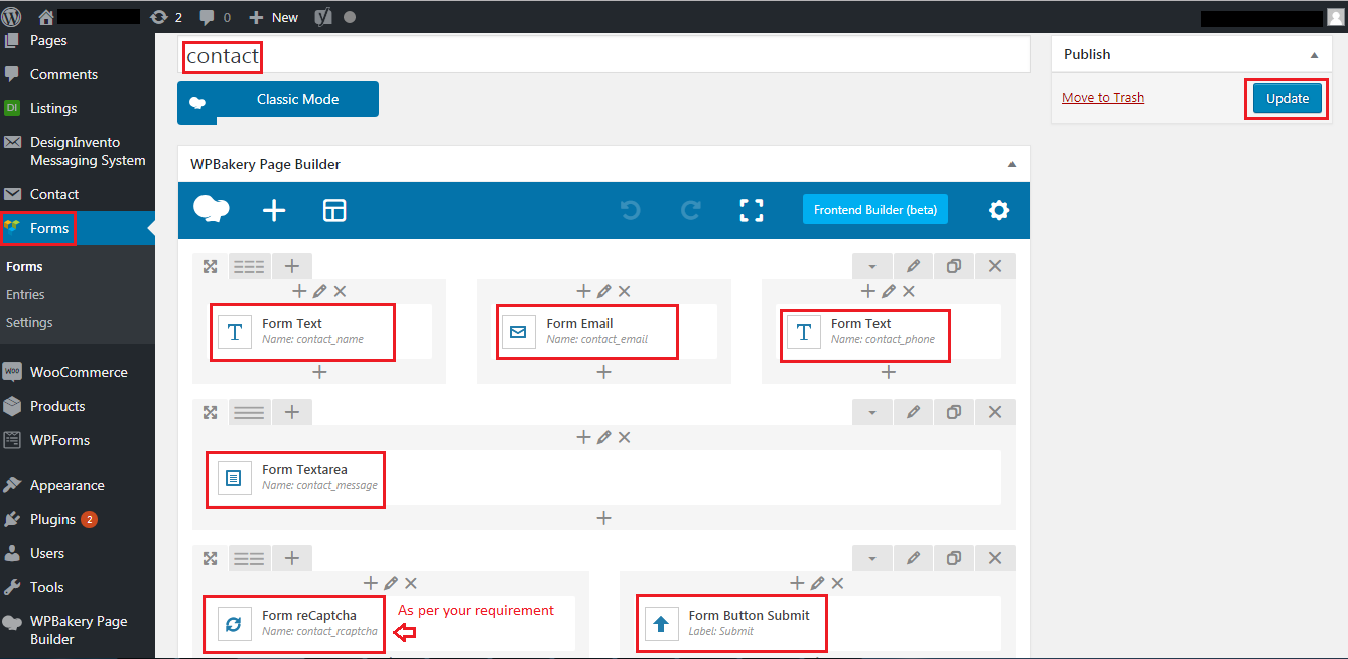Image resolution: width=1348 pixels, height=659 pixels.
Task: Click the Move to Trash link
Action: (x=1103, y=98)
